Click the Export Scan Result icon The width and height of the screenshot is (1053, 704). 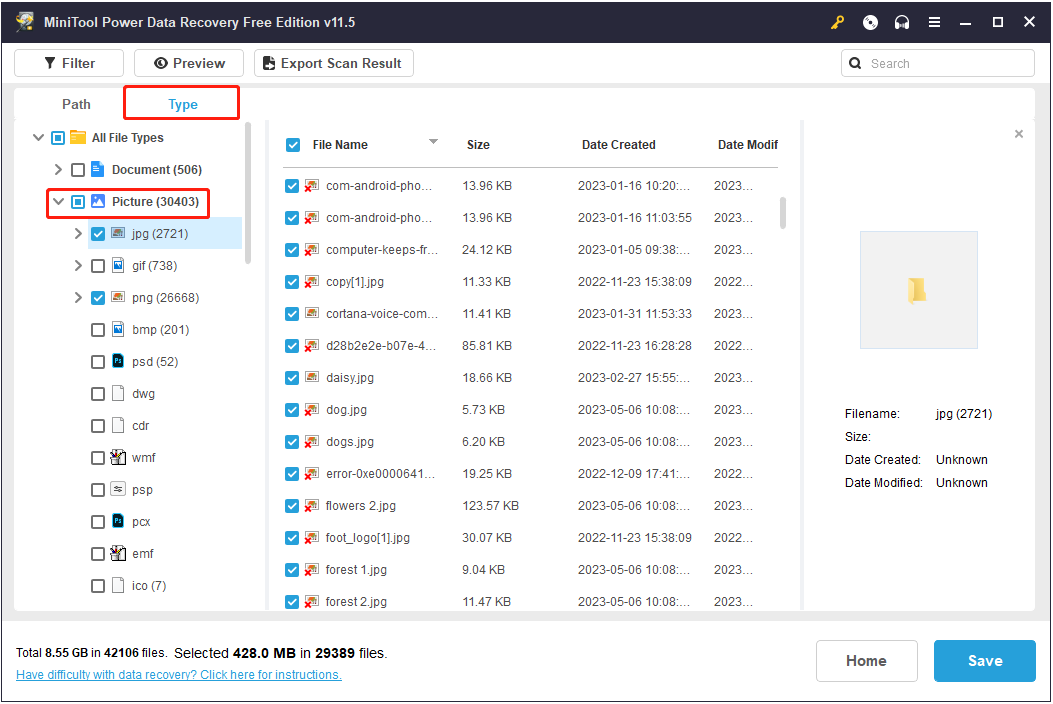coord(267,62)
